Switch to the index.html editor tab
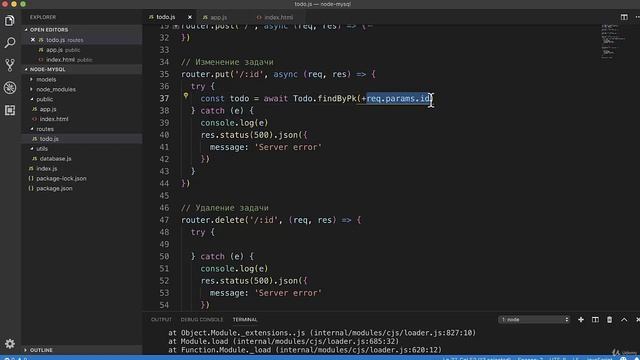The height and width of the screenshot is (360, 640). [x=278, y=17]
